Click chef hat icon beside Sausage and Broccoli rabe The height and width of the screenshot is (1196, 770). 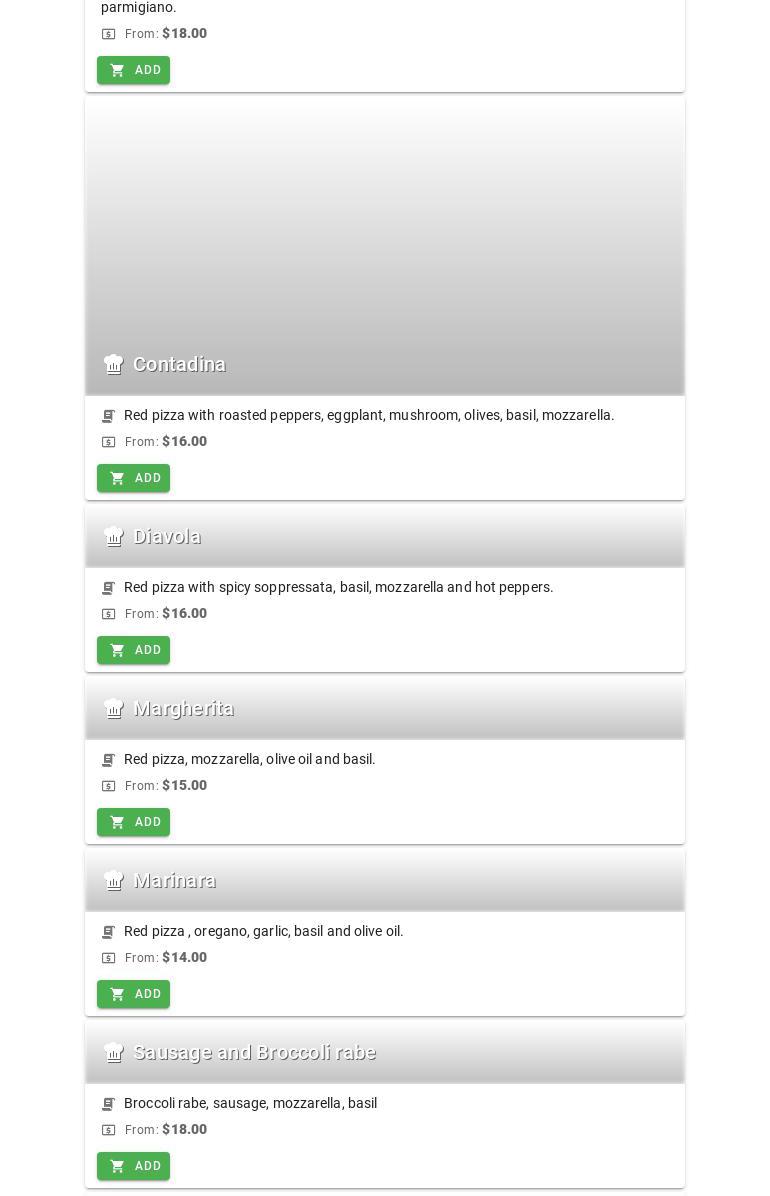(x=114, y=1053)
